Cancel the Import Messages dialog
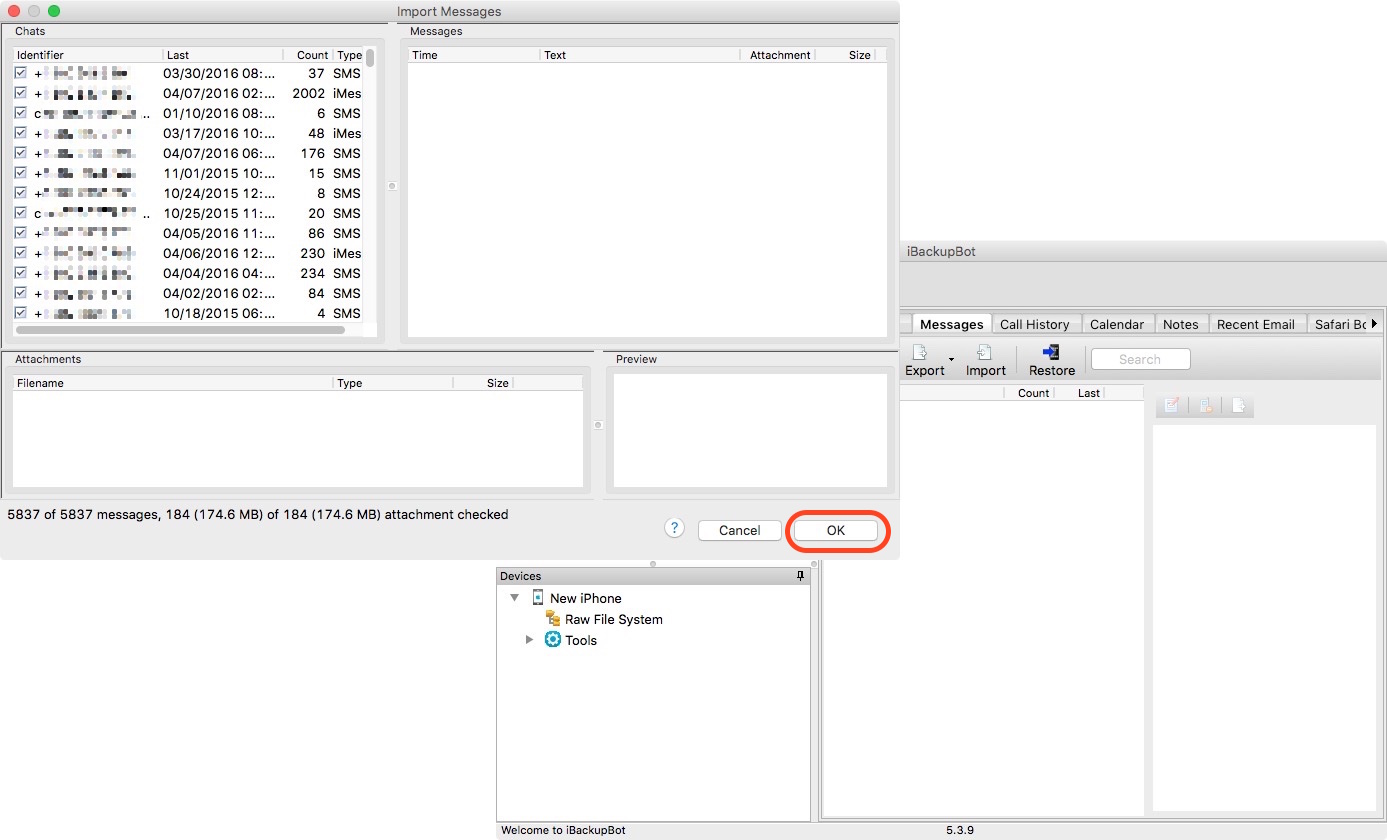This screenshot has width=1387, height=840. pyautogui.click(x=739, y=530)
